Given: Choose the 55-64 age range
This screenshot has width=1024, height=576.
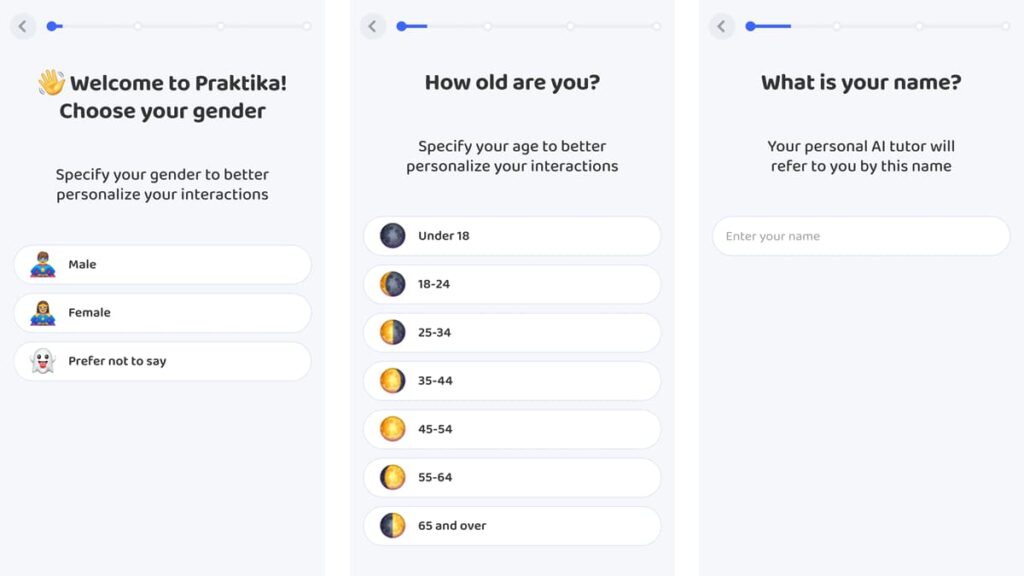Looking at the screenshot, I should (x=512, y=477).
